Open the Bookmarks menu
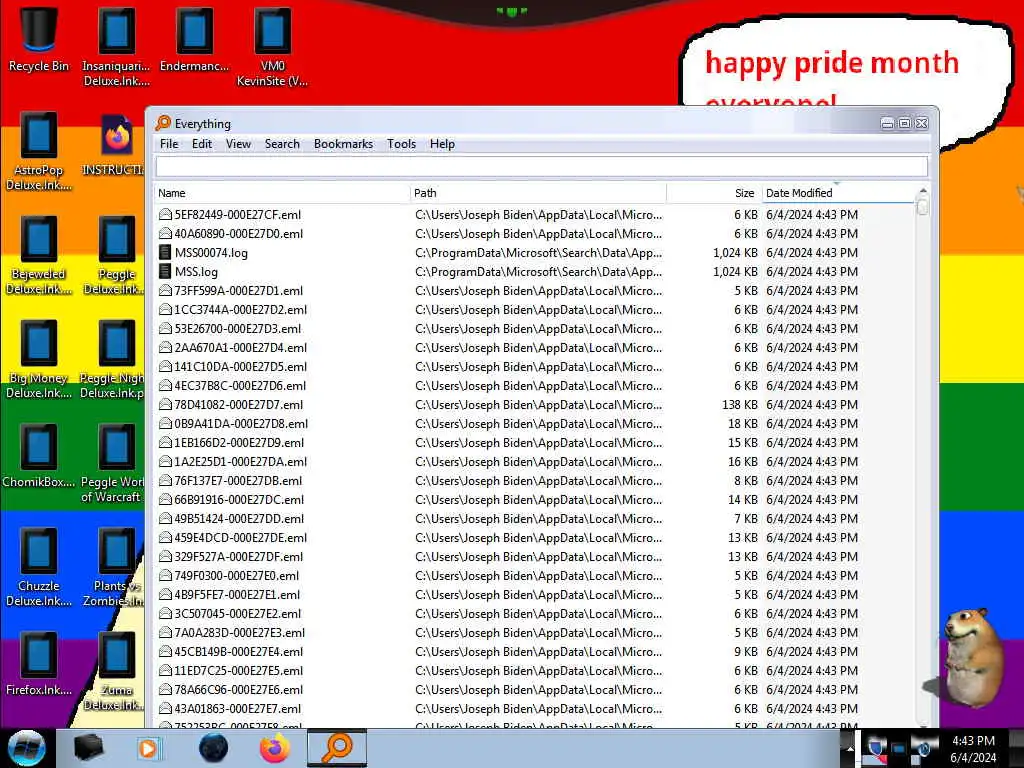Screen dimensions: 1024x768 [x=344, y=144]
